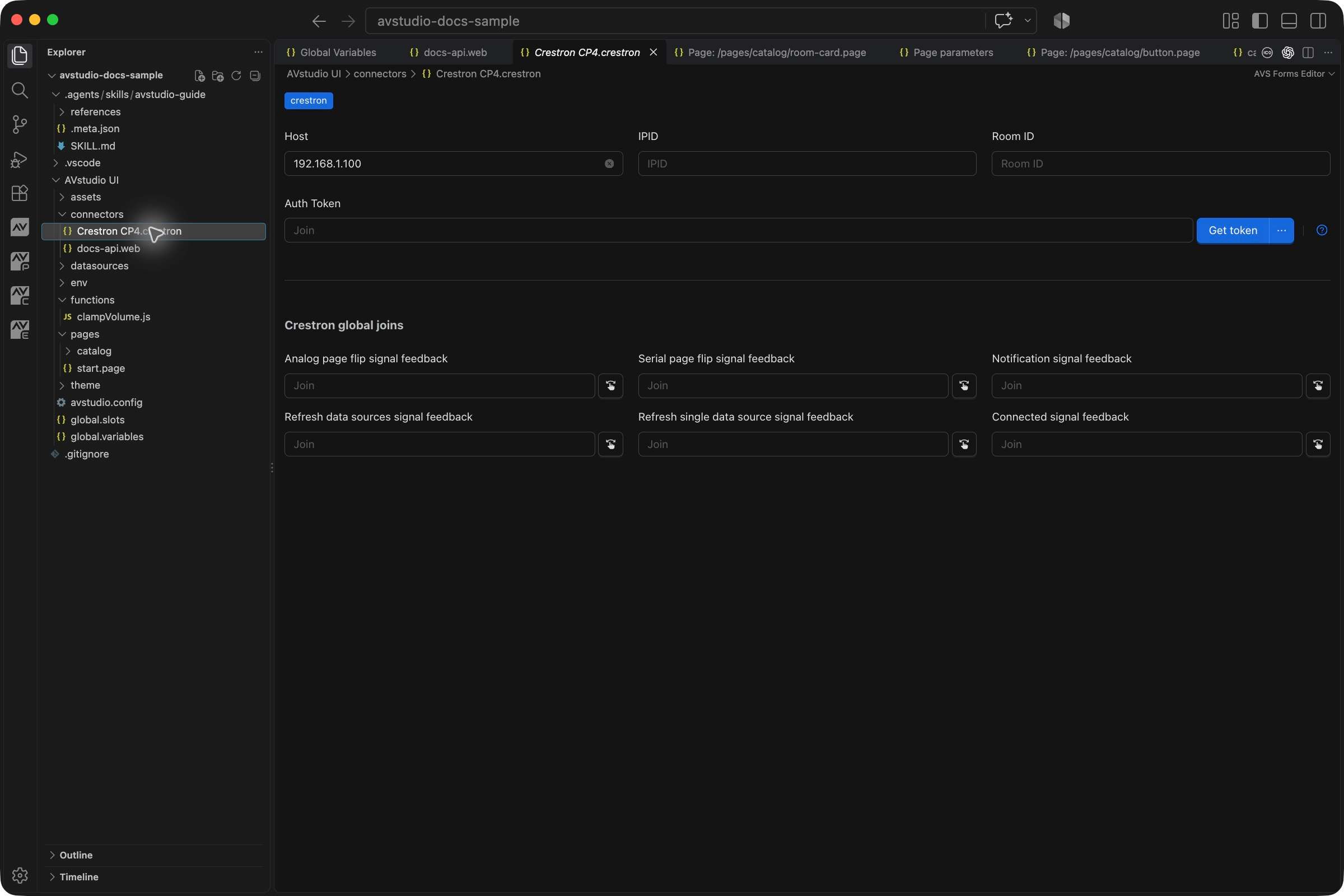Click the Get token button

click(x=1233, y=230)
